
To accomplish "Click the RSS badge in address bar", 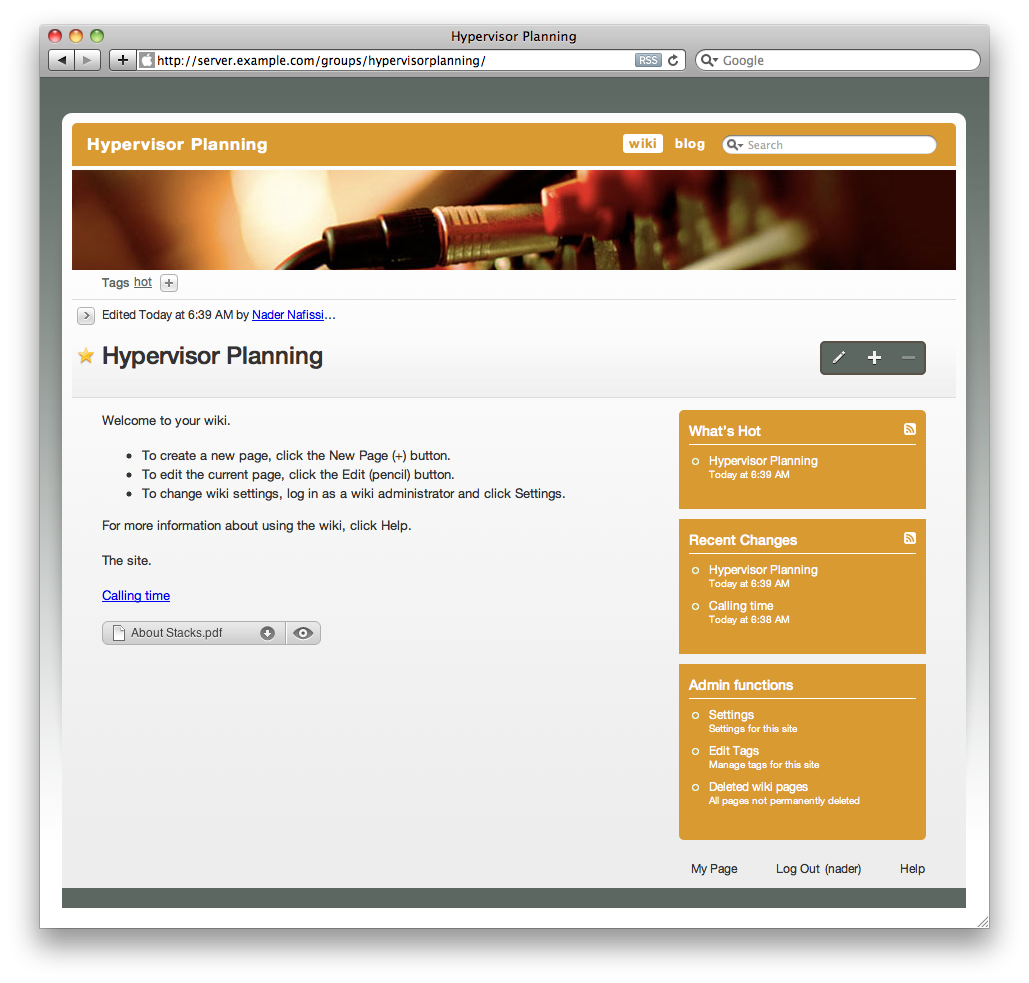I will (648, 60).
